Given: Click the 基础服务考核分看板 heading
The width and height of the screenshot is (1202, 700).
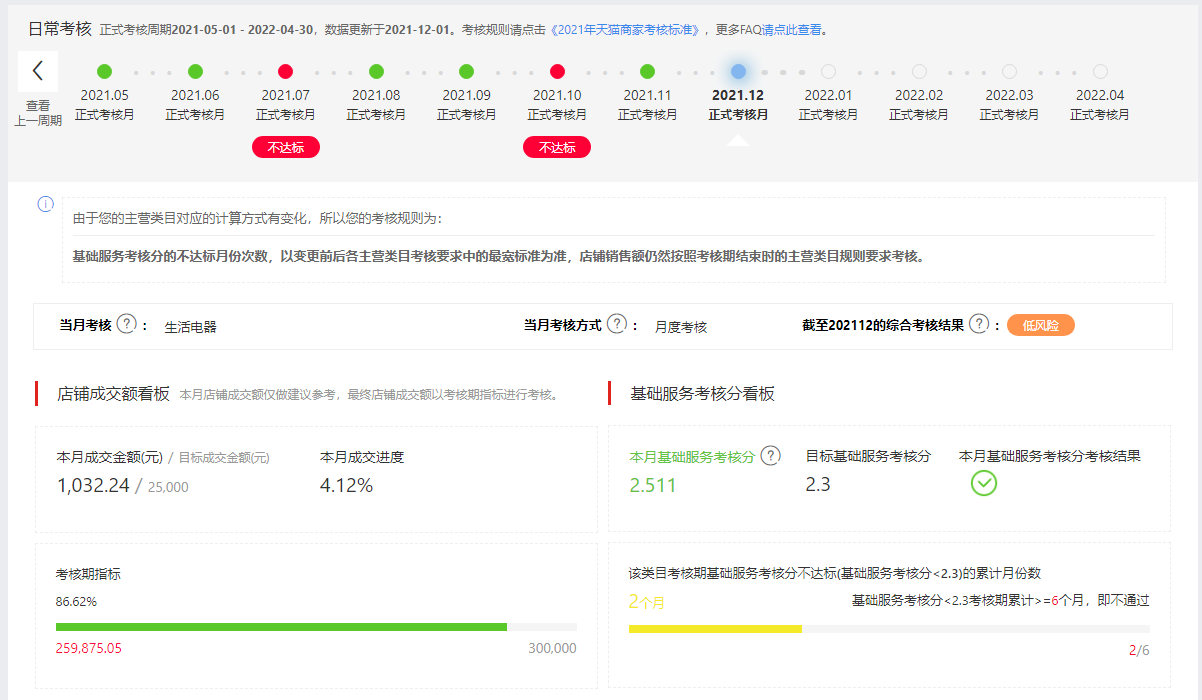Looking at the screenshot, I should pyautogui.click(x=702, y=393).
